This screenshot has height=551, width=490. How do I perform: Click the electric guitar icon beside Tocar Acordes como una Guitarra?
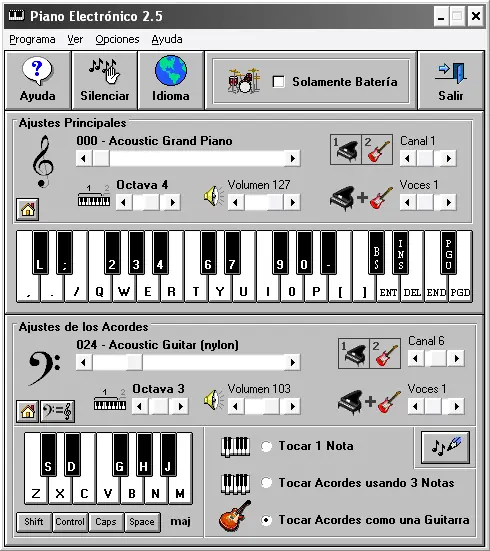click(235, 516)
